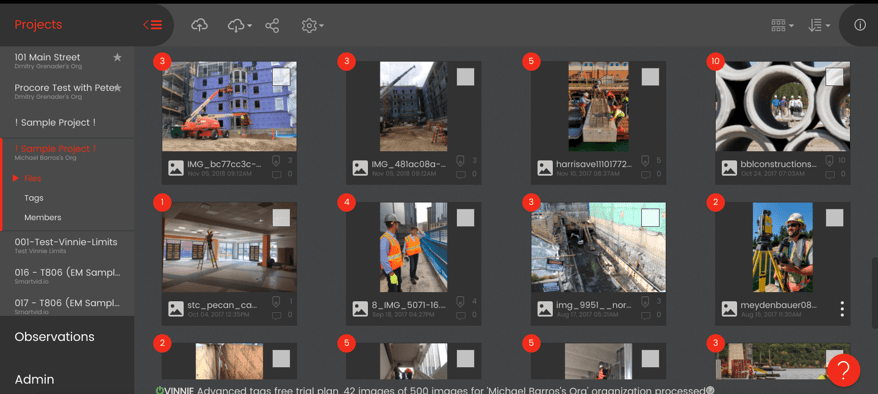This screenshot has height=394, width=878.
Task: Select checkbox on 8_IMG_5071-16 image
Action: tap(465, 218)
